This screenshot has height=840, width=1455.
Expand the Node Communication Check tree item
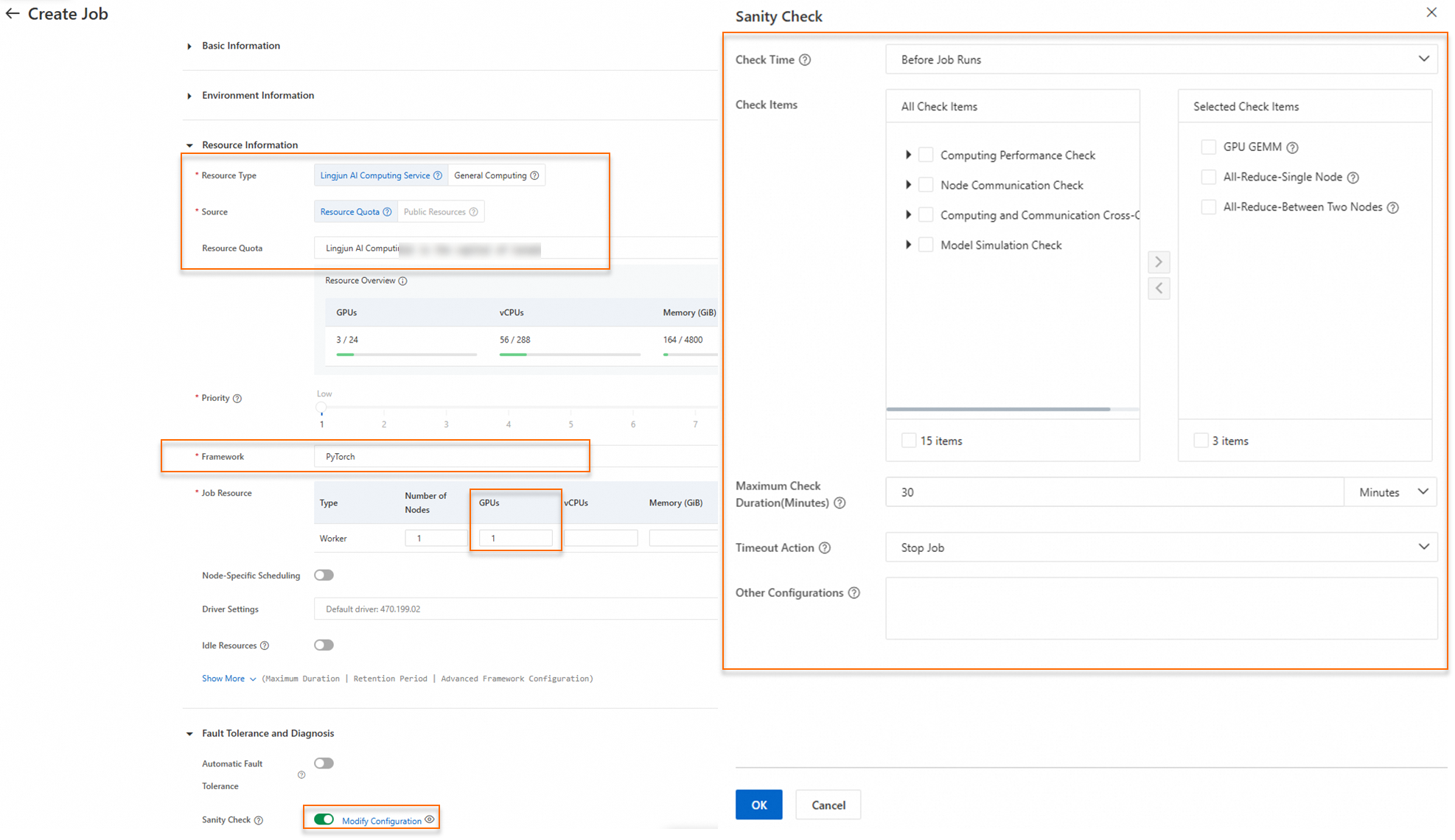(x=908, y=185)
